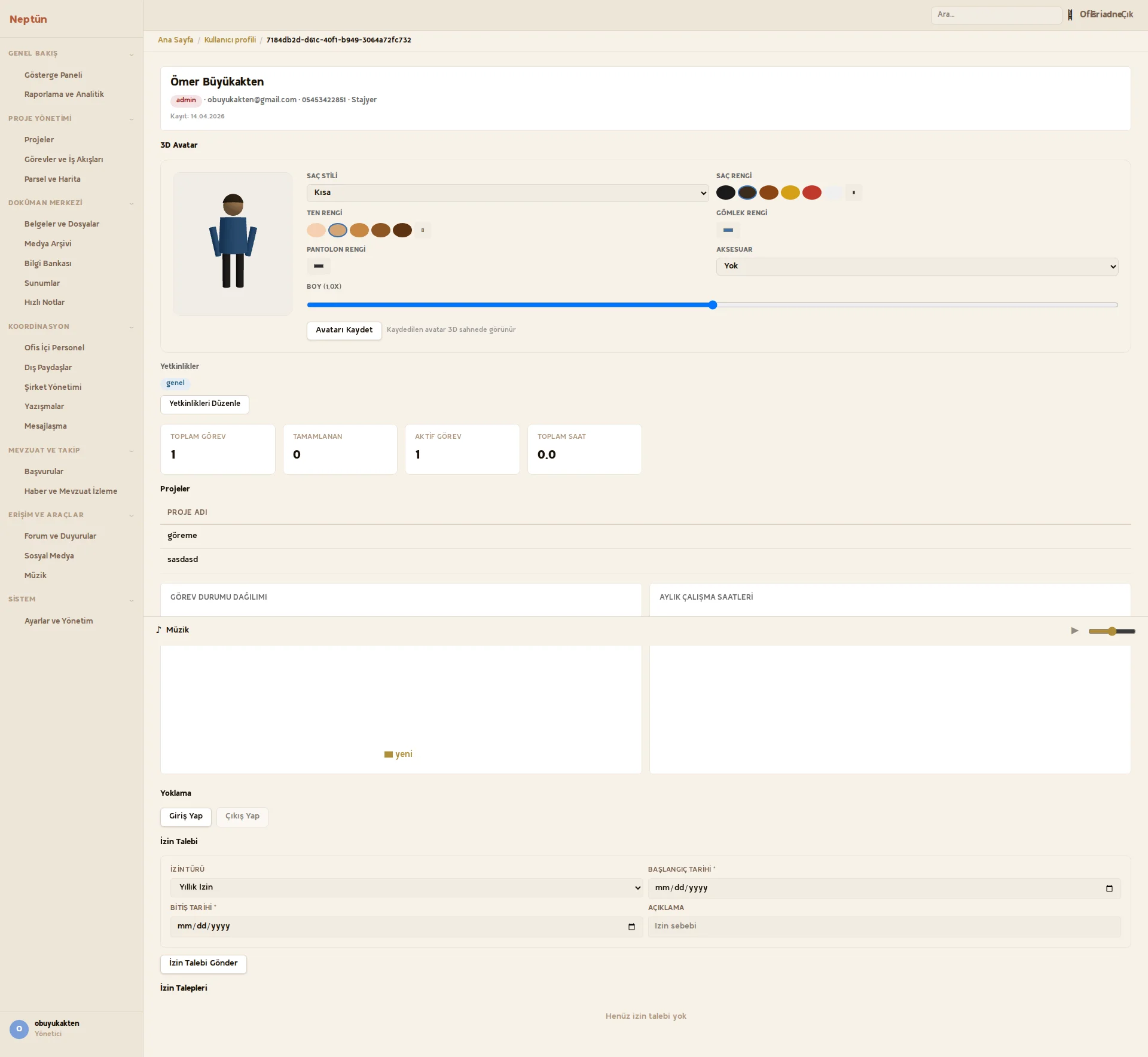Screen dimensions: 1148x1057
Task: Click the sasdasd project row
Action: click(646, 560)
